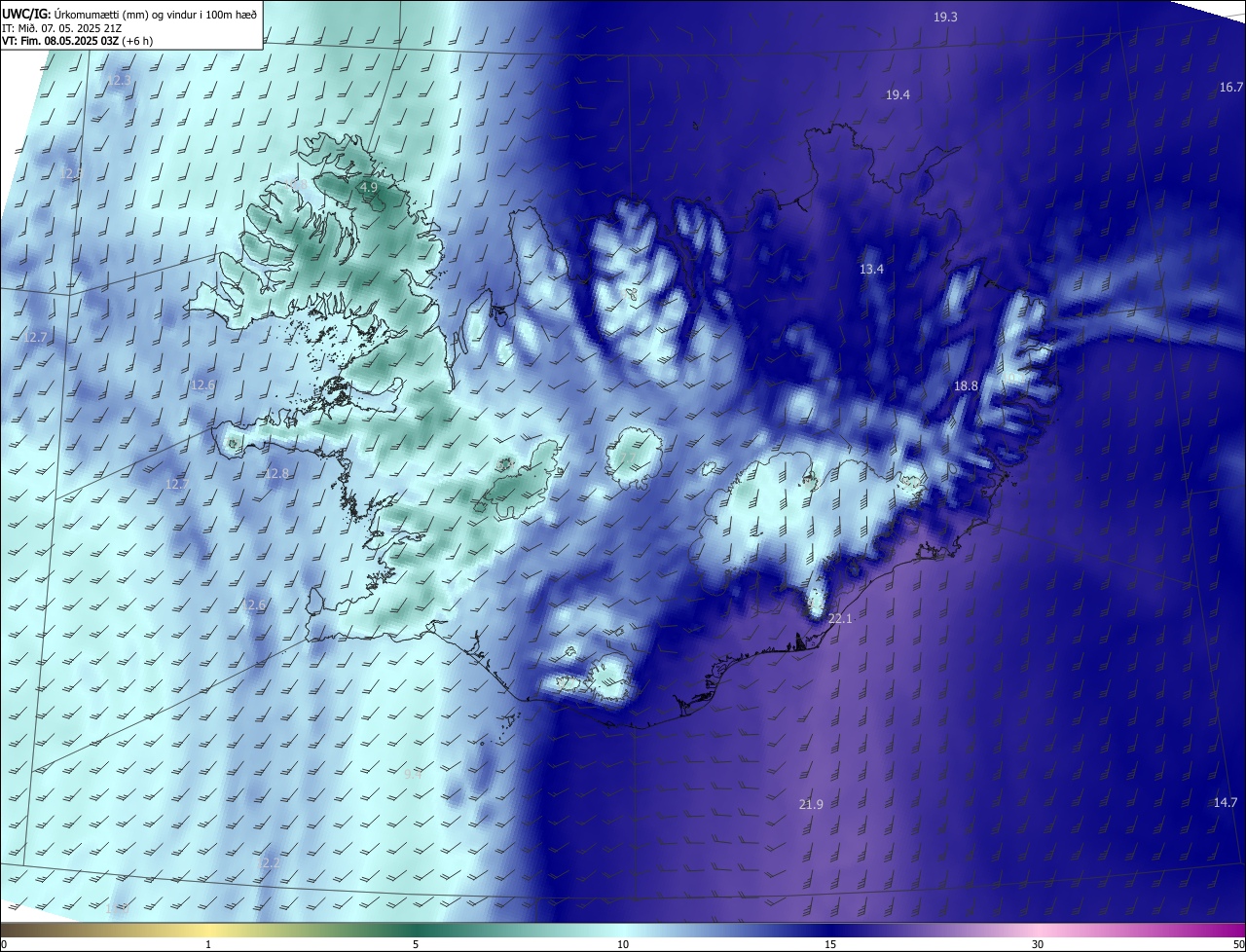Click the 12.8 value label

coord(277,473)
